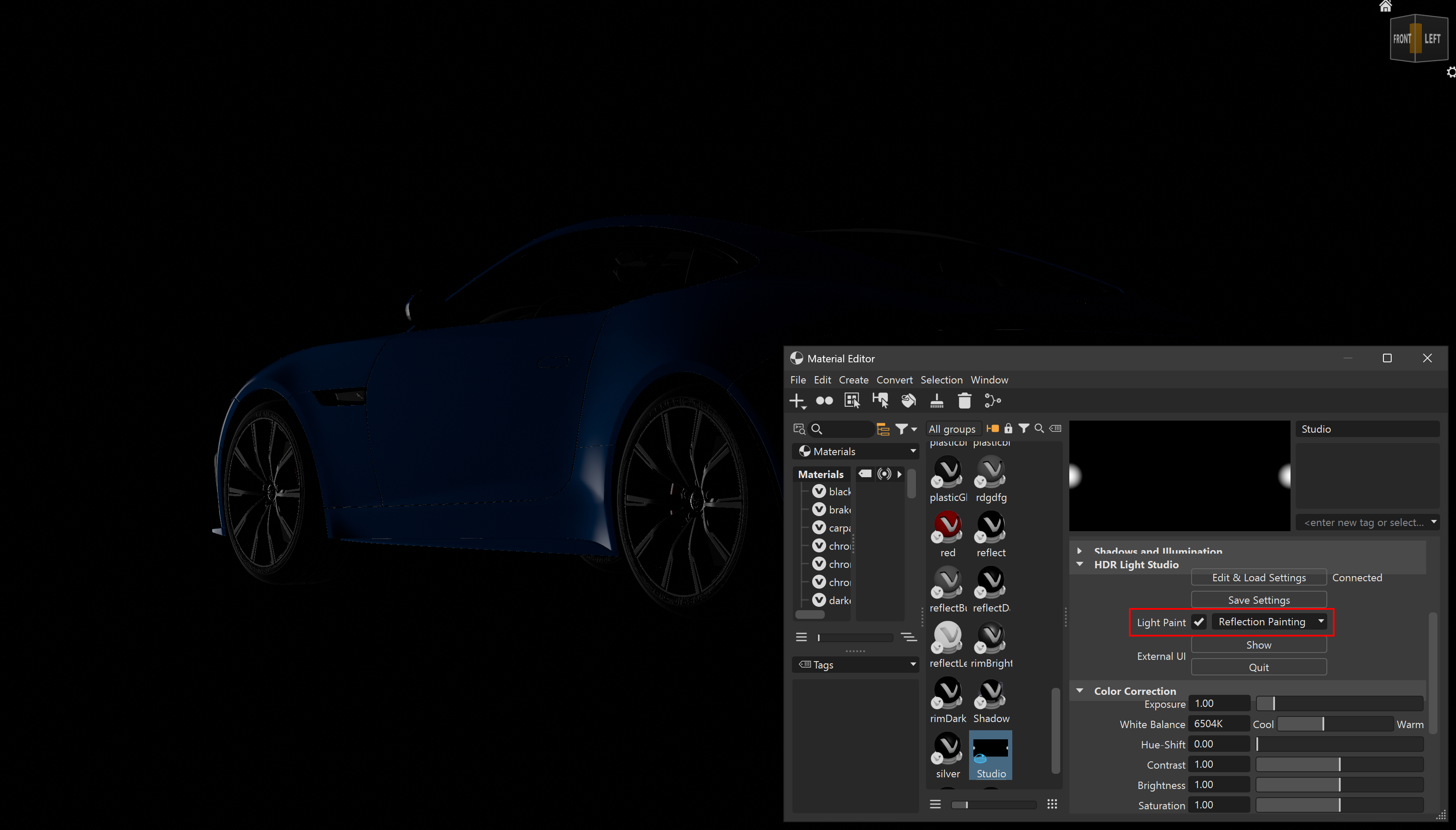1456x830 pixels.
Task: Collapse the Color Correction section
Action: (x=1081, y=691)
